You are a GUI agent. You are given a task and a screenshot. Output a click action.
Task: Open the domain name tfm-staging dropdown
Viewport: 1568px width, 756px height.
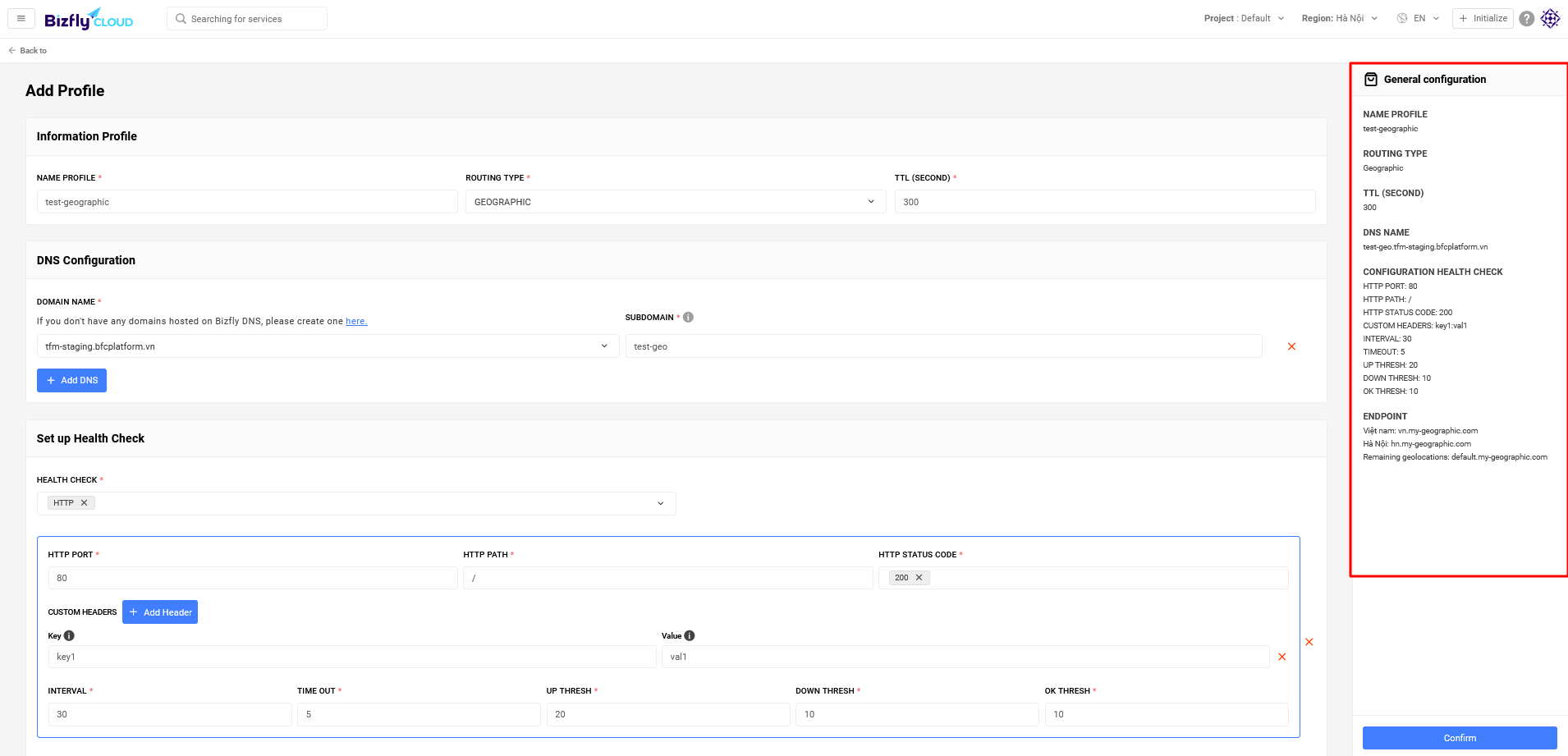pos(328,346)
